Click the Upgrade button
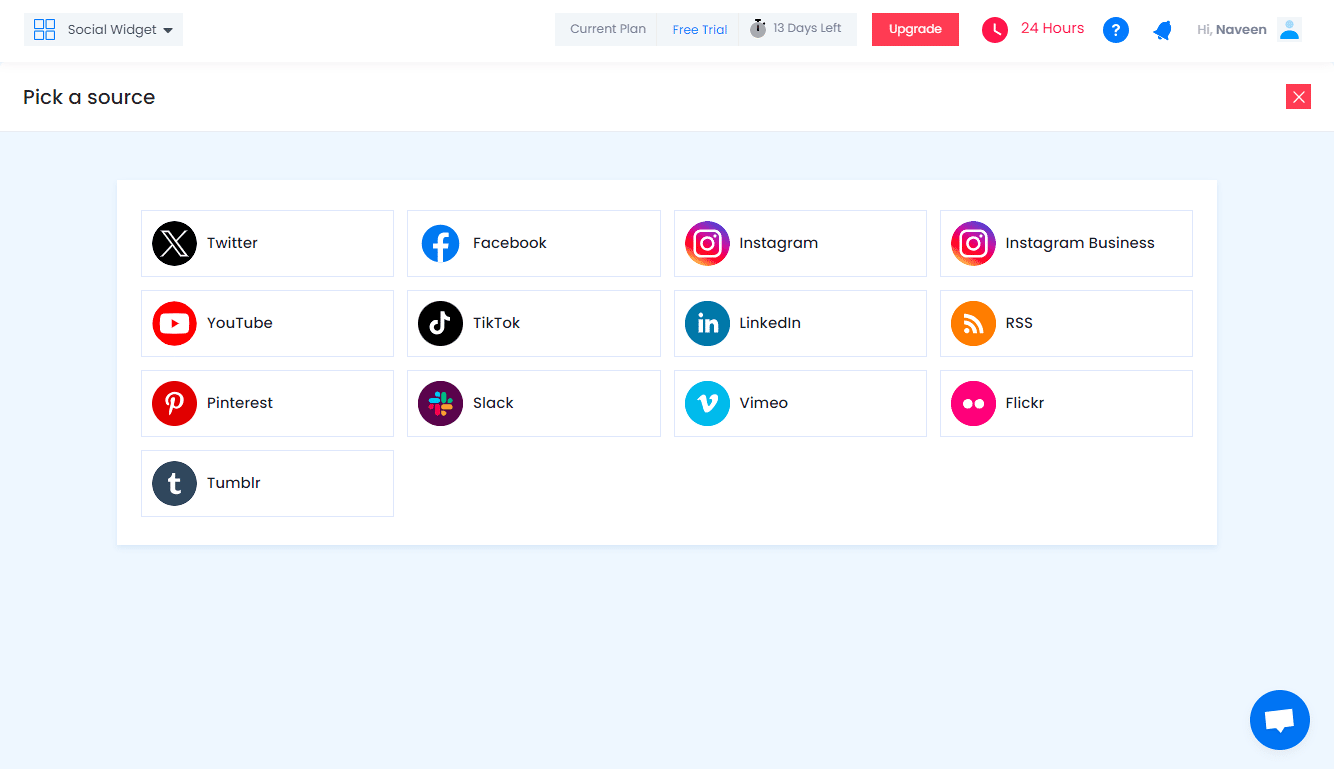1334x769 pixels. (x=915, y=29)
